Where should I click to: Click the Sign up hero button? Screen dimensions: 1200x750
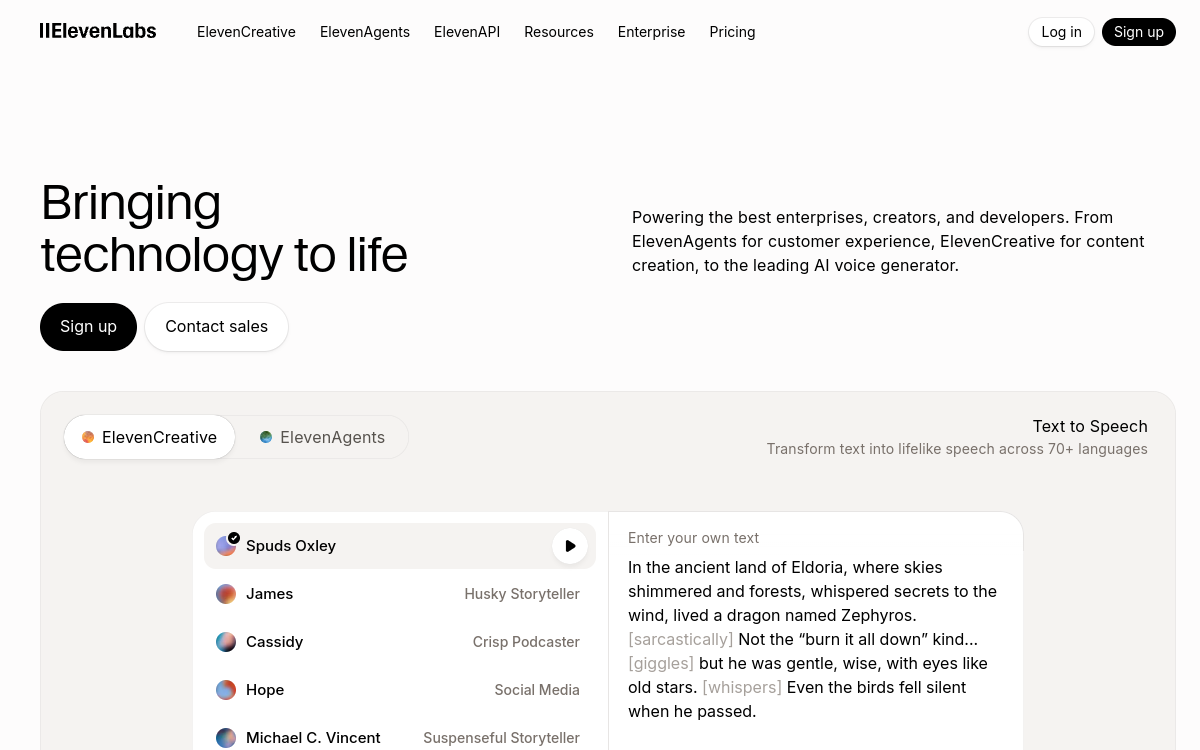(x=88, y=326)
